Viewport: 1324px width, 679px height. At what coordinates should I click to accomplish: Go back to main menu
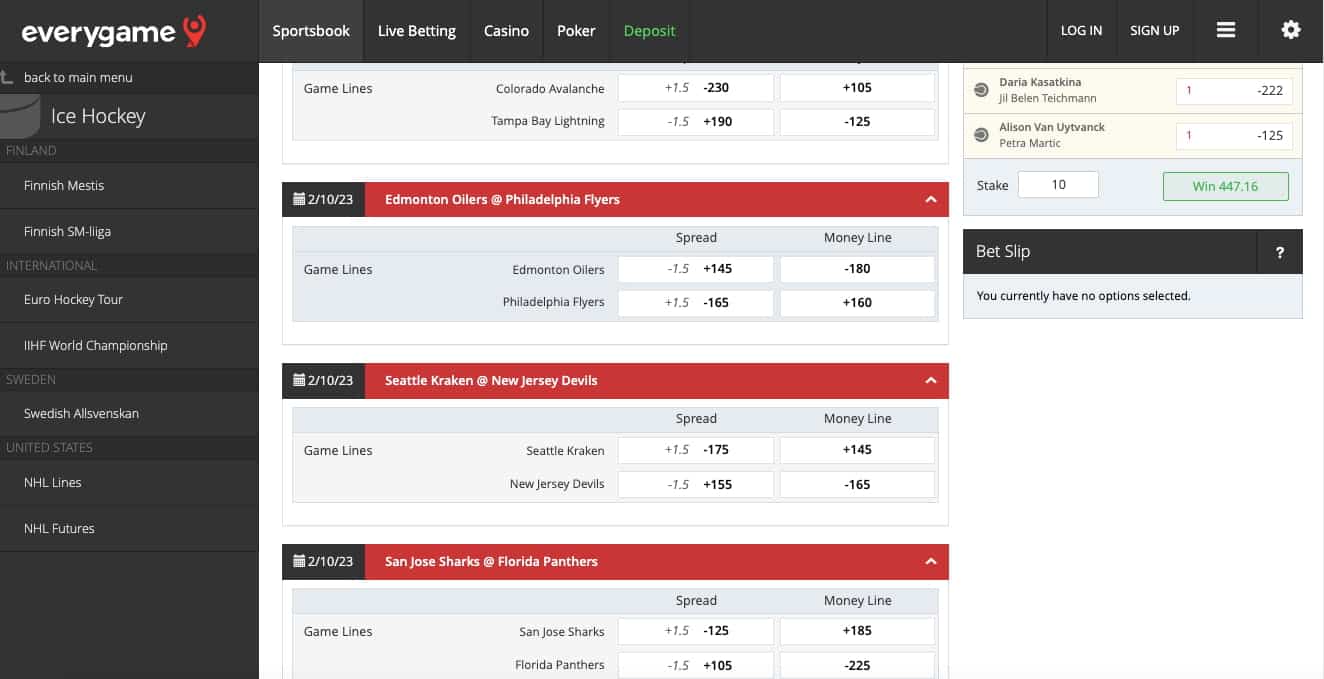78,77
